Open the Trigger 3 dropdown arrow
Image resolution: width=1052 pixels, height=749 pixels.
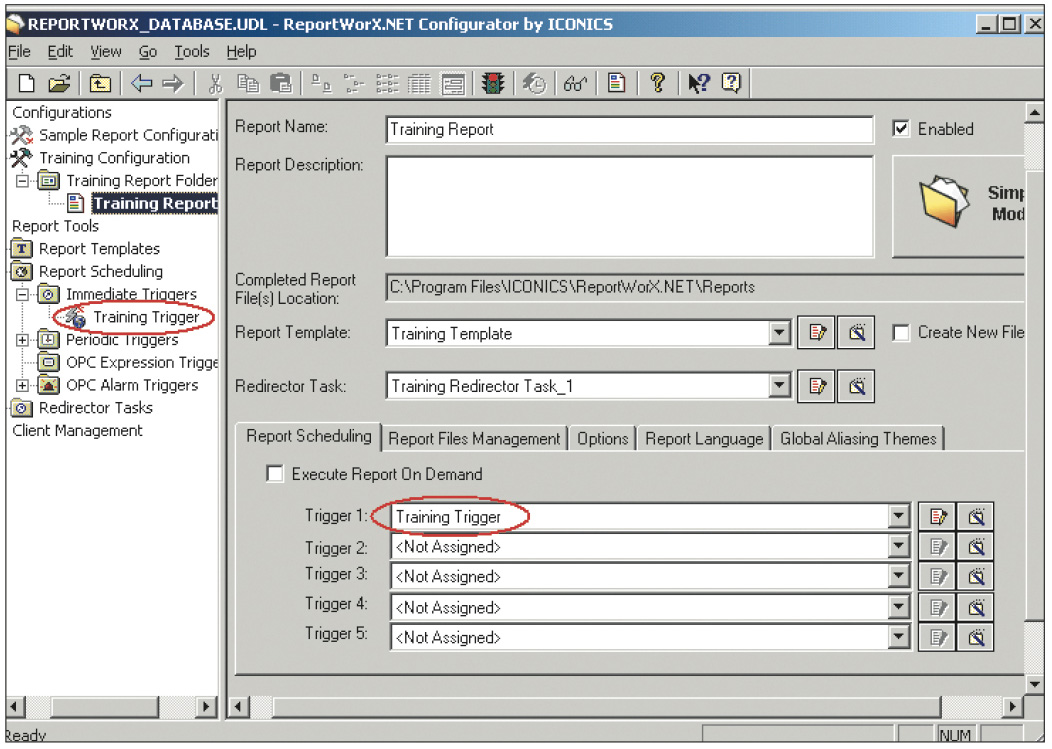(898, 576)
